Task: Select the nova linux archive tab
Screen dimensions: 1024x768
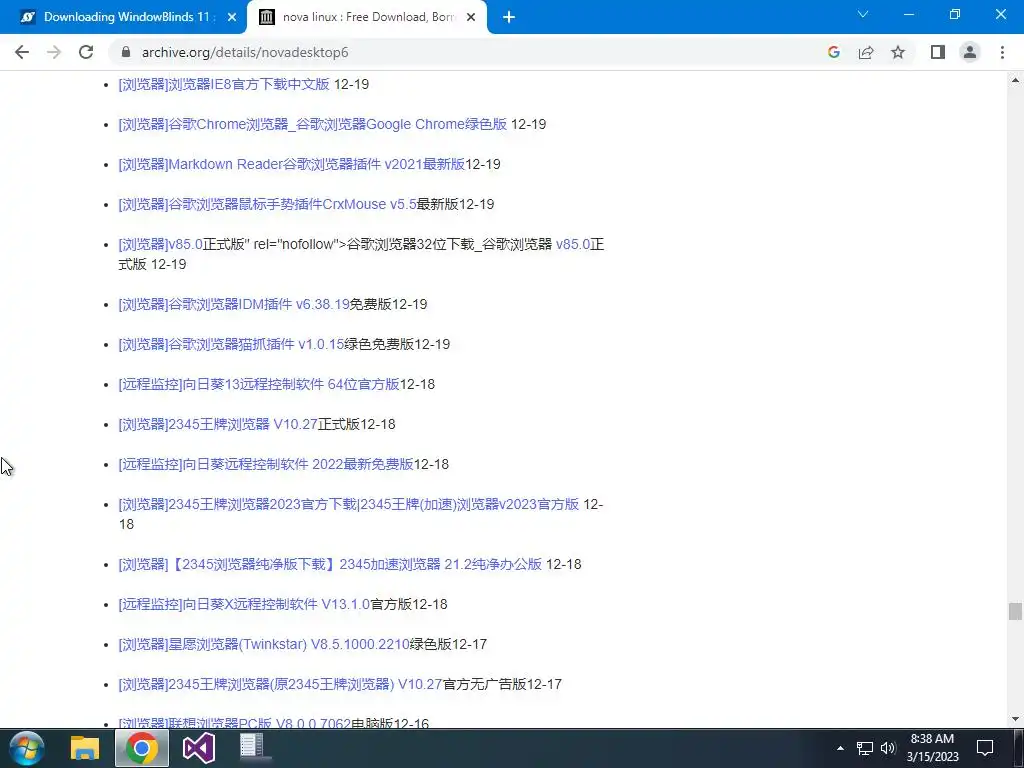Action: coord(367,18)
